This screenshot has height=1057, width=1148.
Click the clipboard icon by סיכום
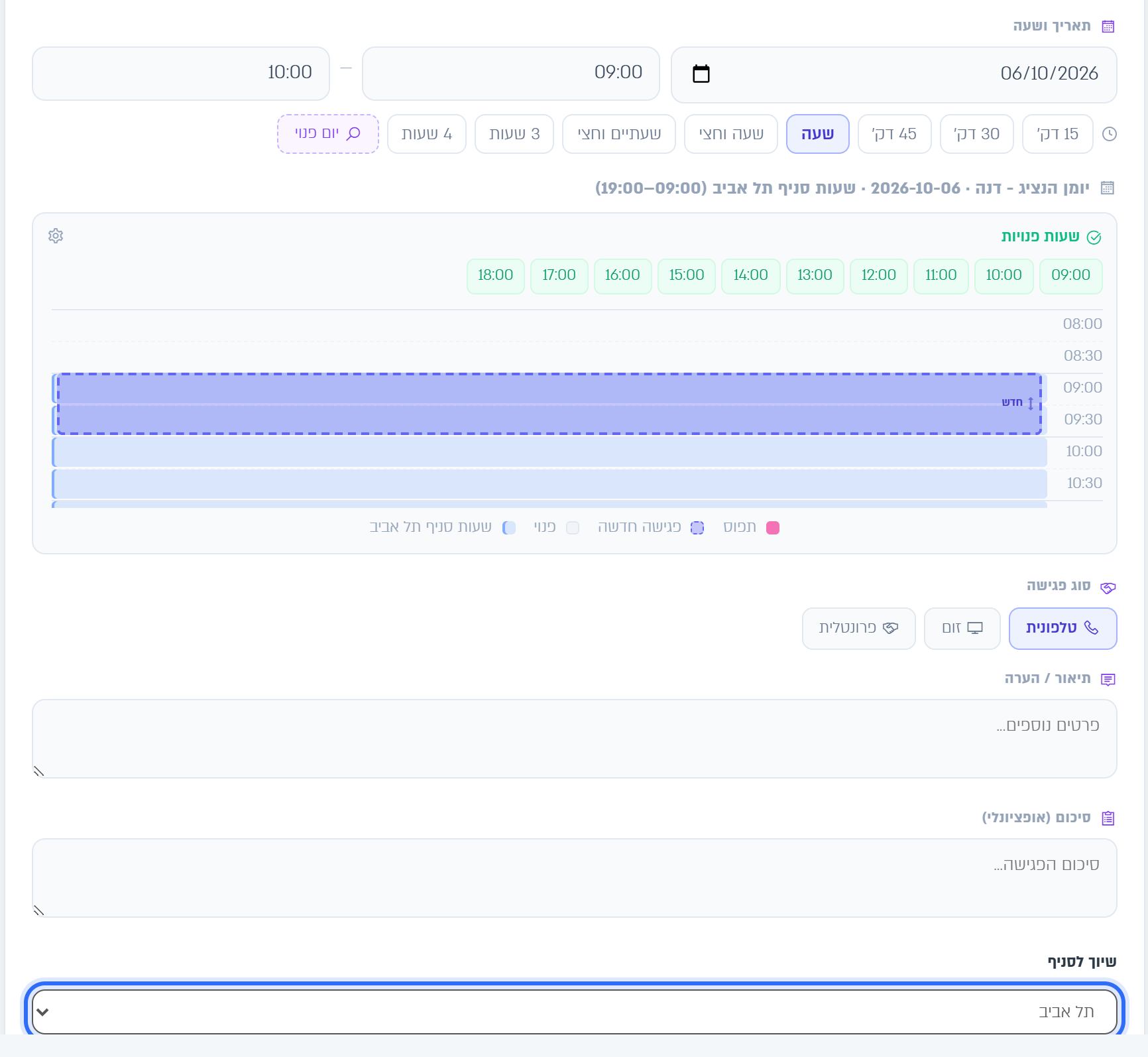coord(1108,818)
